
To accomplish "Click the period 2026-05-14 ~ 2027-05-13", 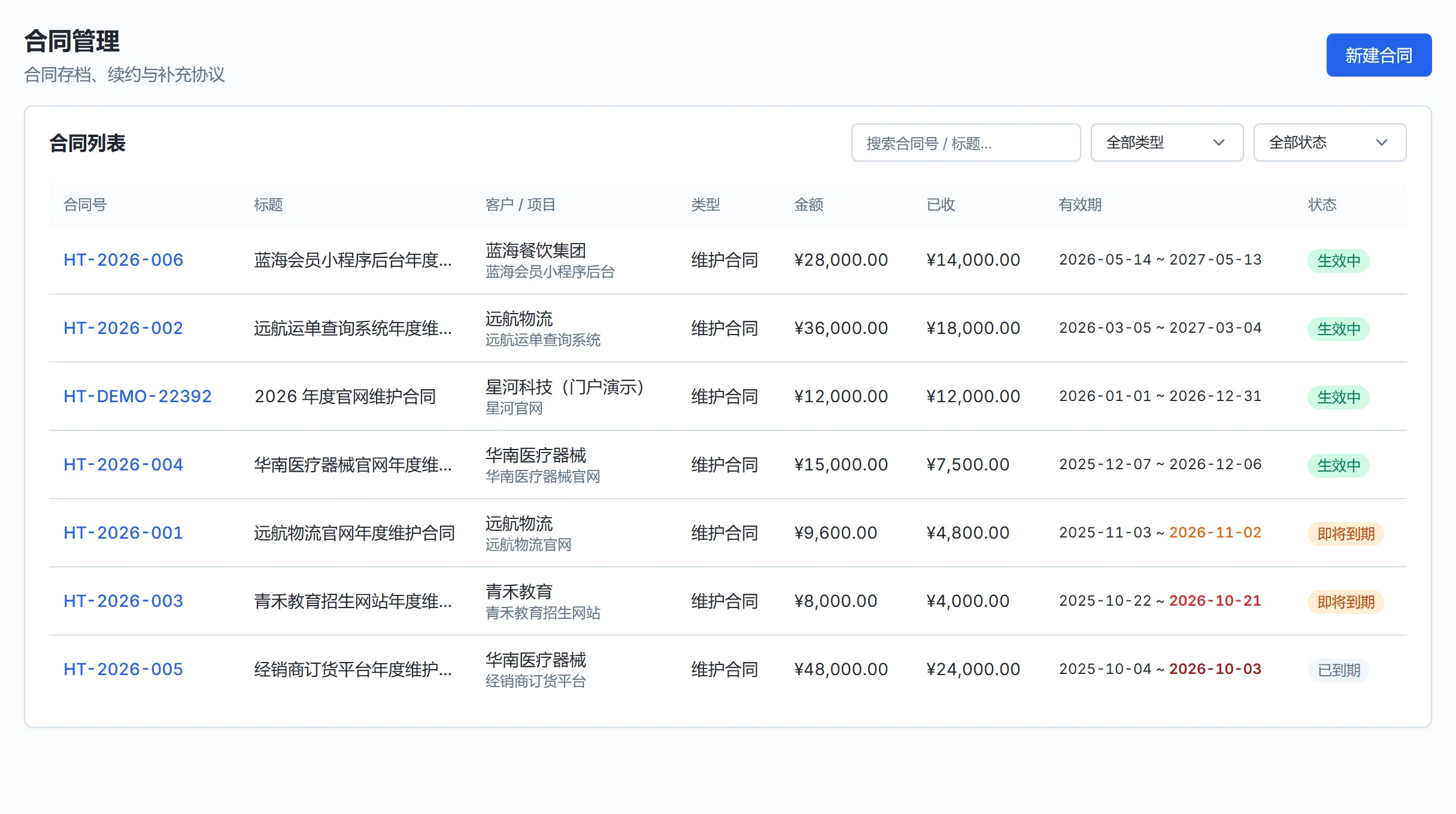I will (1160, 260).
